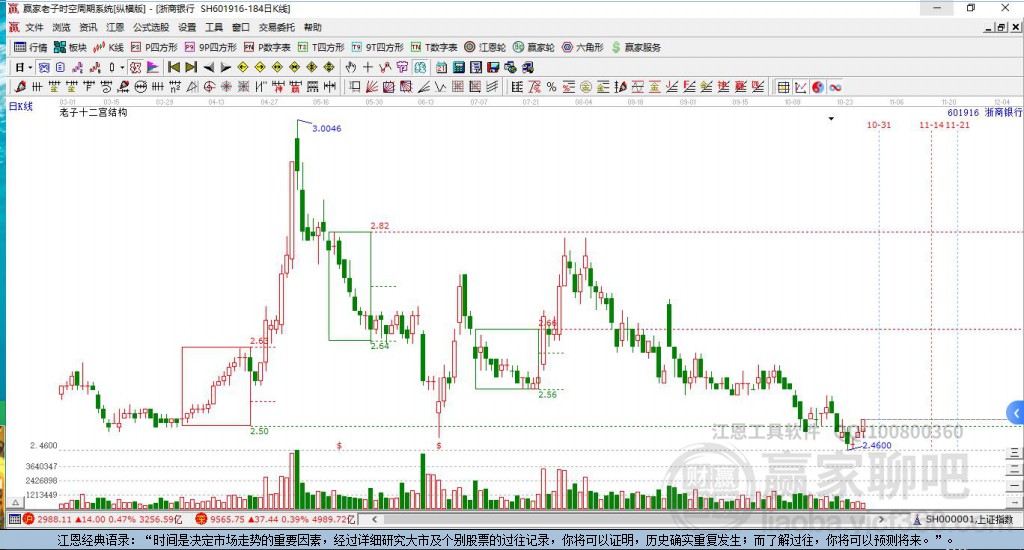The image size is (1024, 550).
Task: Open the small chart options dropdown arrow
Action: tap(831, 119)
